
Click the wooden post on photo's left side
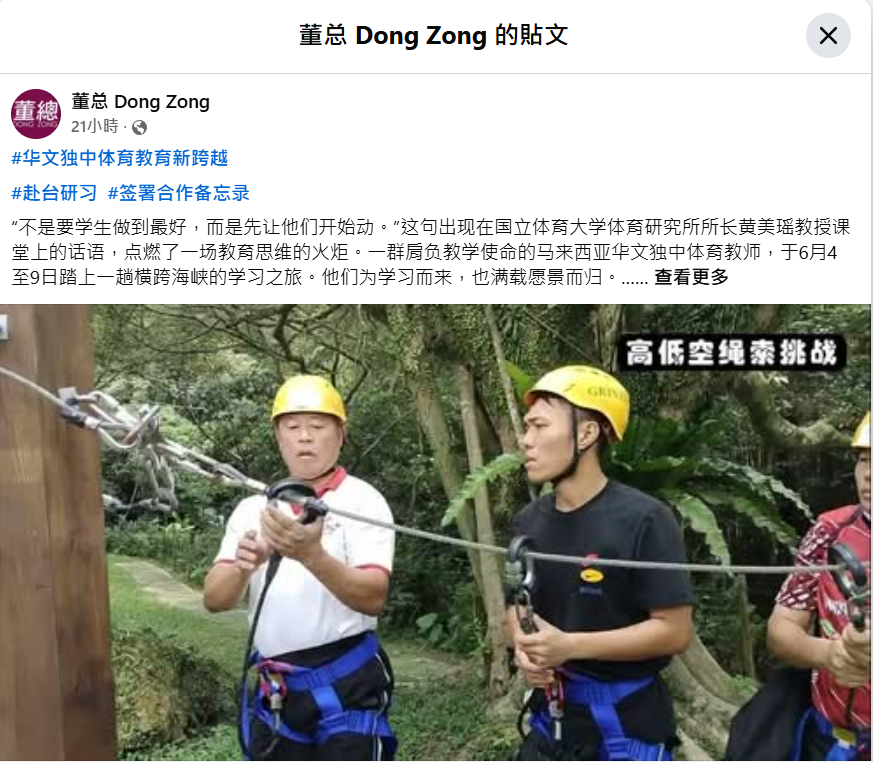tap(53, 533)
